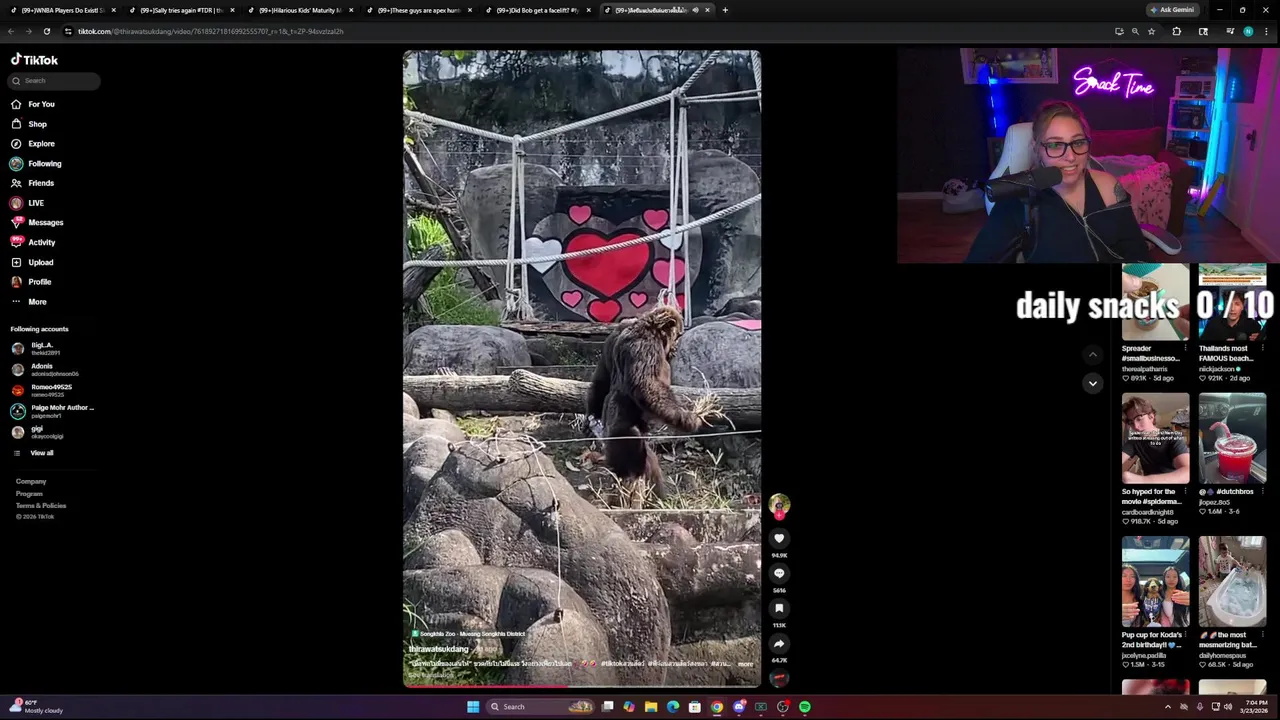The image size is (1280, 720).
Task: Open the Program footer link
Action: point(29,493)
